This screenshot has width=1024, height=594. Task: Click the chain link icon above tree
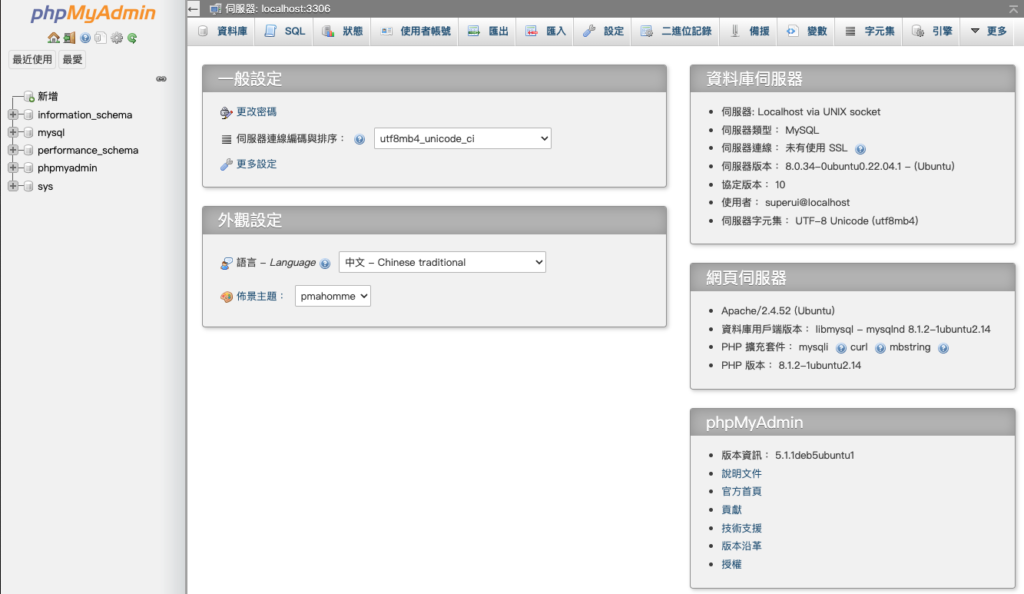(x=161, y=79)
